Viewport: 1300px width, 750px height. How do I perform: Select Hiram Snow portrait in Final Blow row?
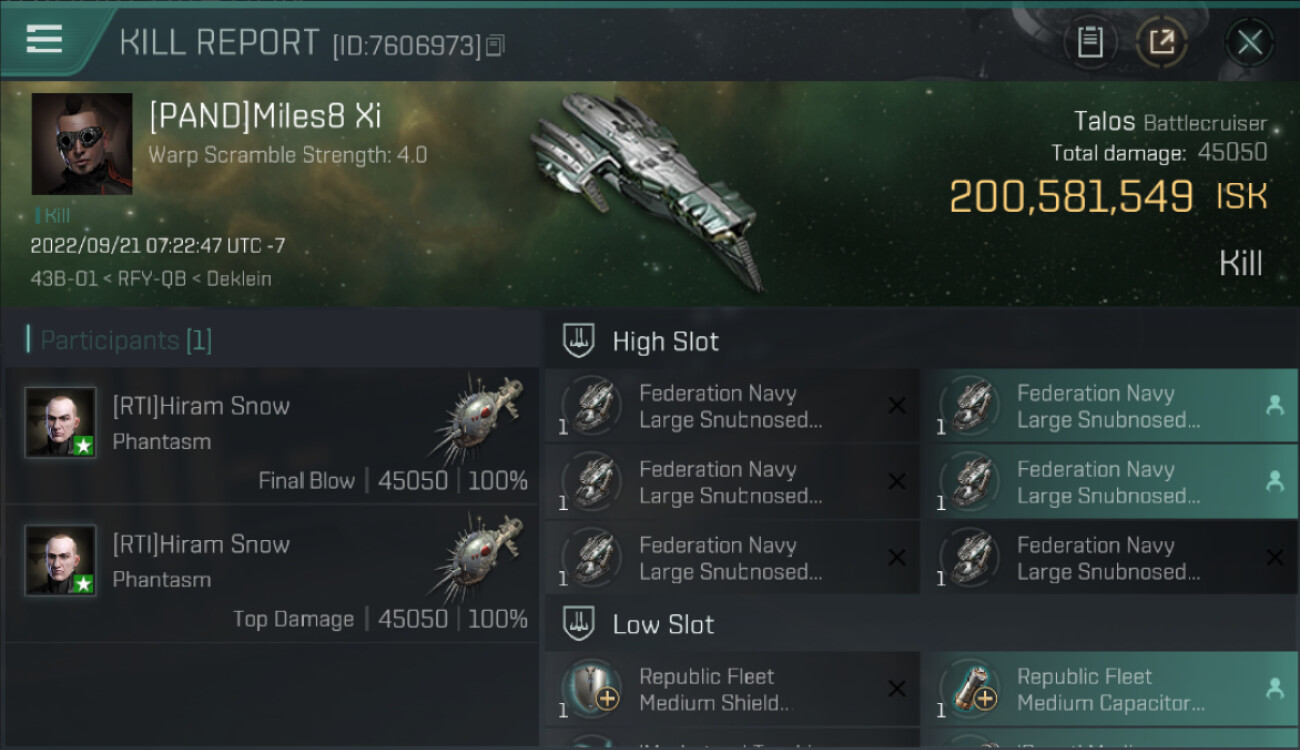tap(61, 422)
